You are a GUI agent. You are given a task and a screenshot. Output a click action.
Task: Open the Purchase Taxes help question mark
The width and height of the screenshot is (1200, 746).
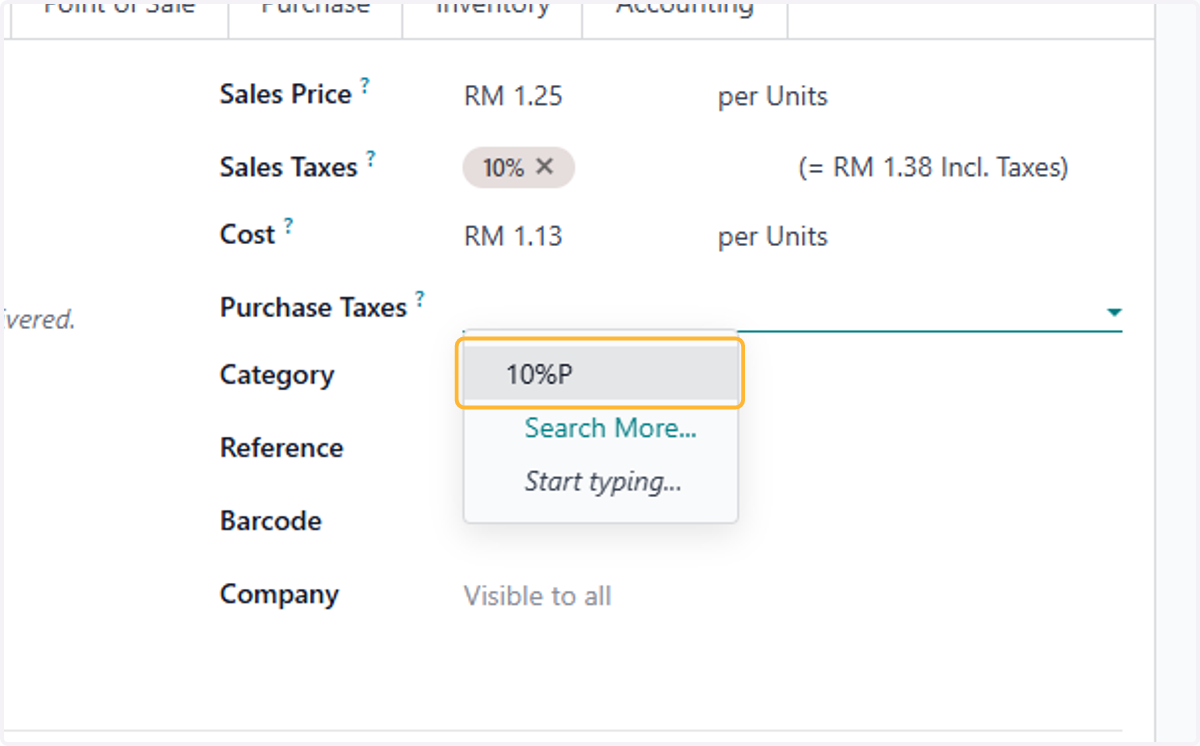point(420,298)
